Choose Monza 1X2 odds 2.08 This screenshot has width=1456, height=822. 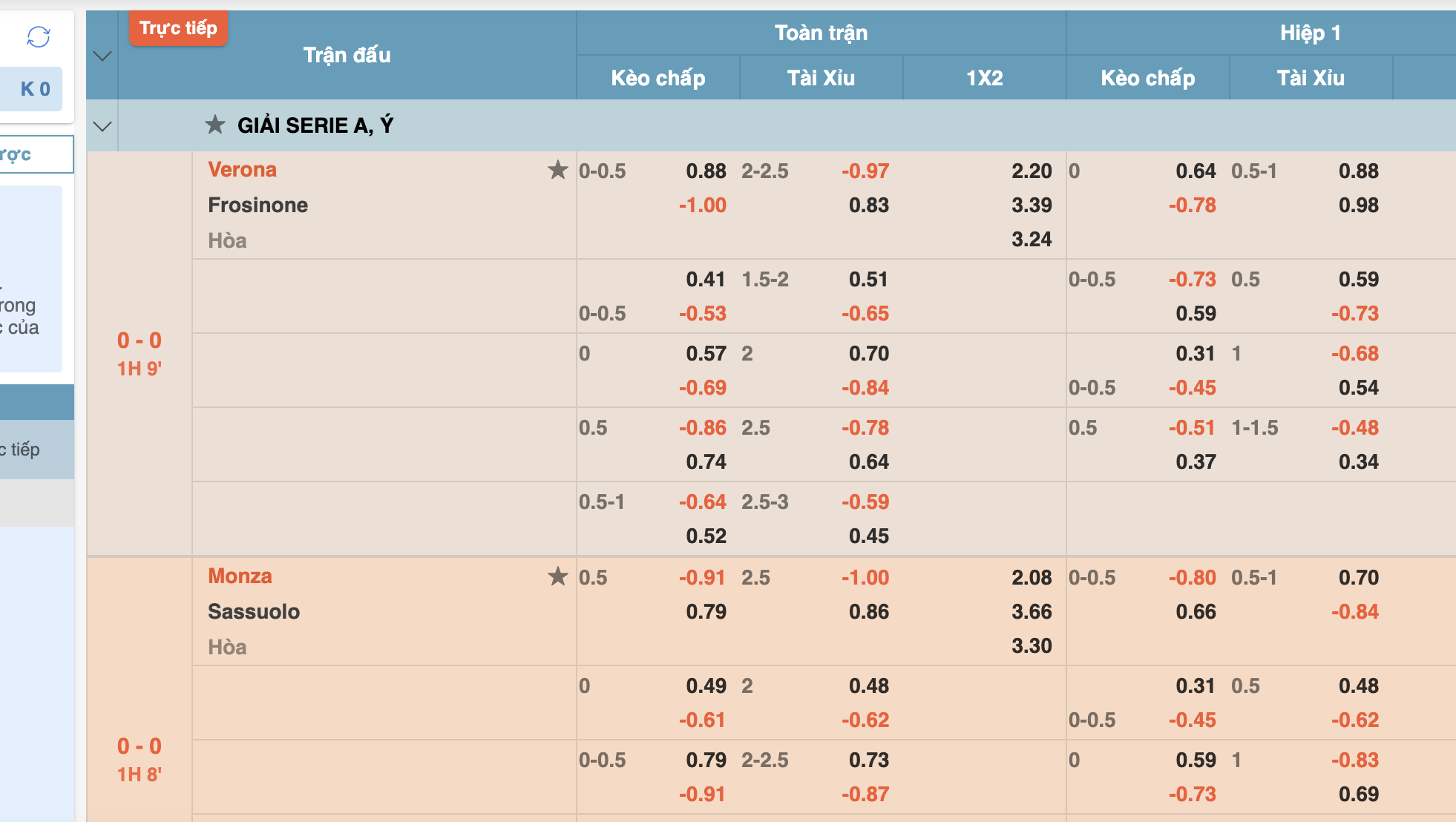(x=1031, y=578)
